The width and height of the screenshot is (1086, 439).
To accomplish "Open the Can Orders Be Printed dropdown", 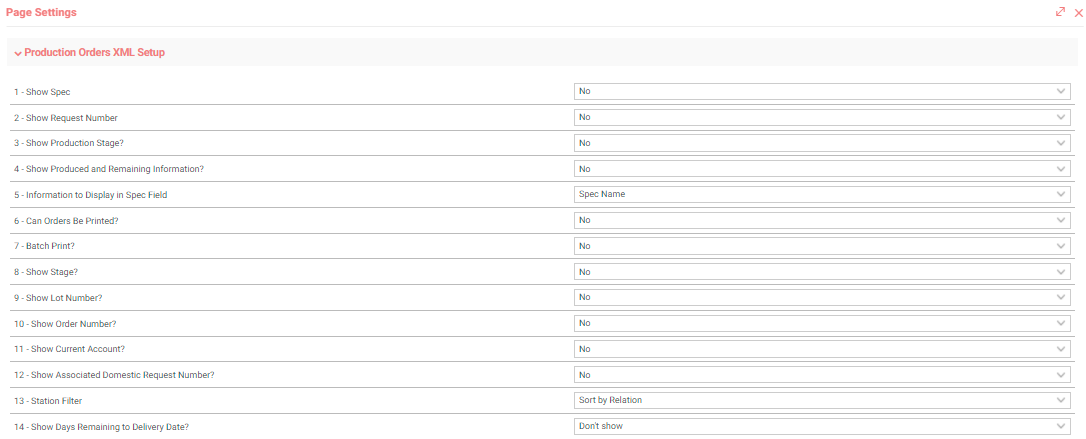I will point(822,220).
